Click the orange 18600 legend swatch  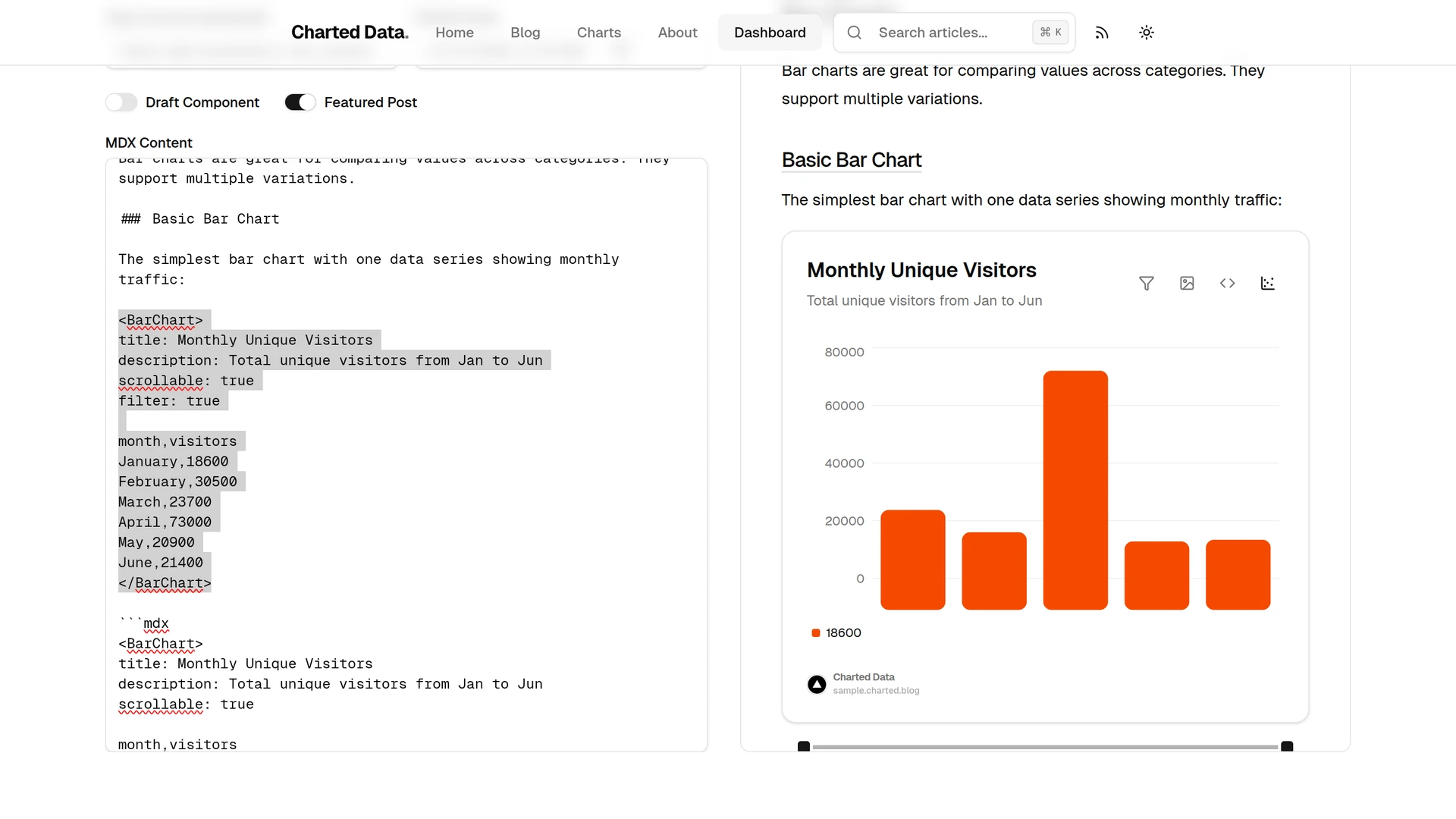coord(816,633)
